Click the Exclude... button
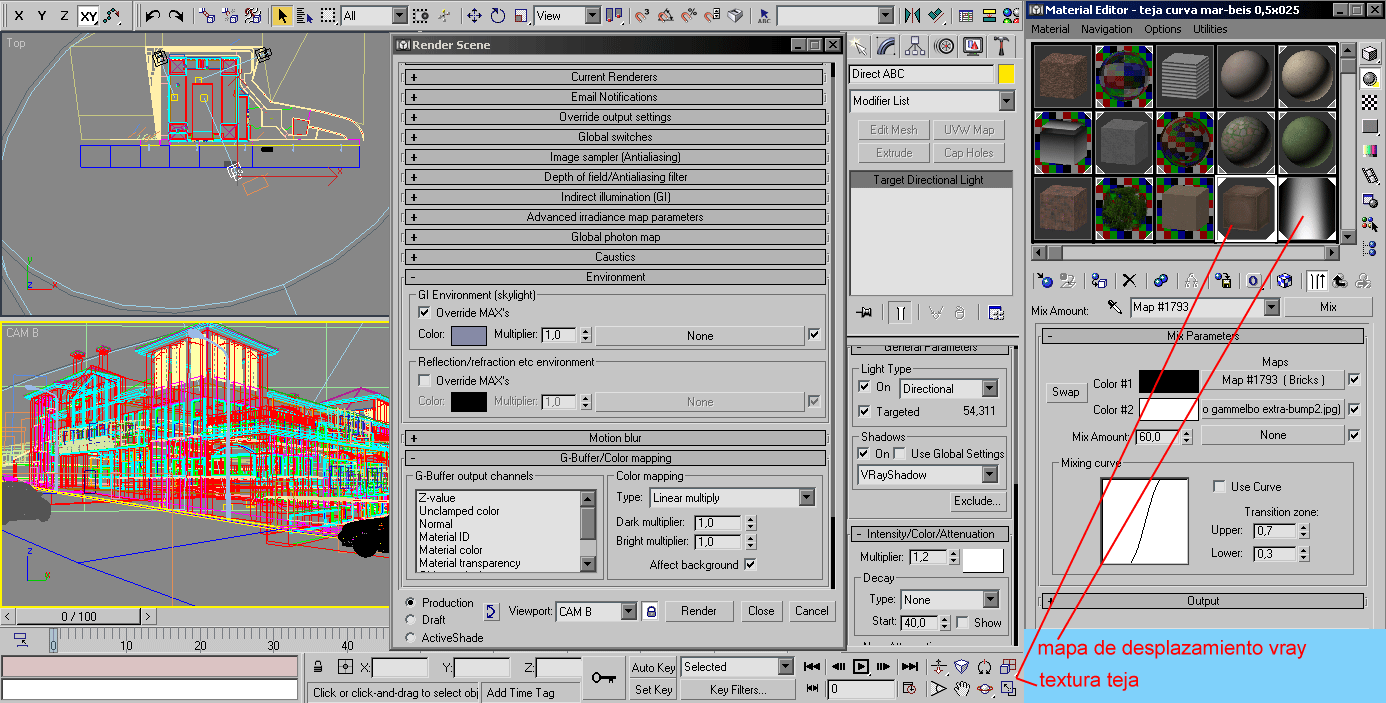This screenshot has height=703, width=1386. pyautogui.click(x=977, y=501)
